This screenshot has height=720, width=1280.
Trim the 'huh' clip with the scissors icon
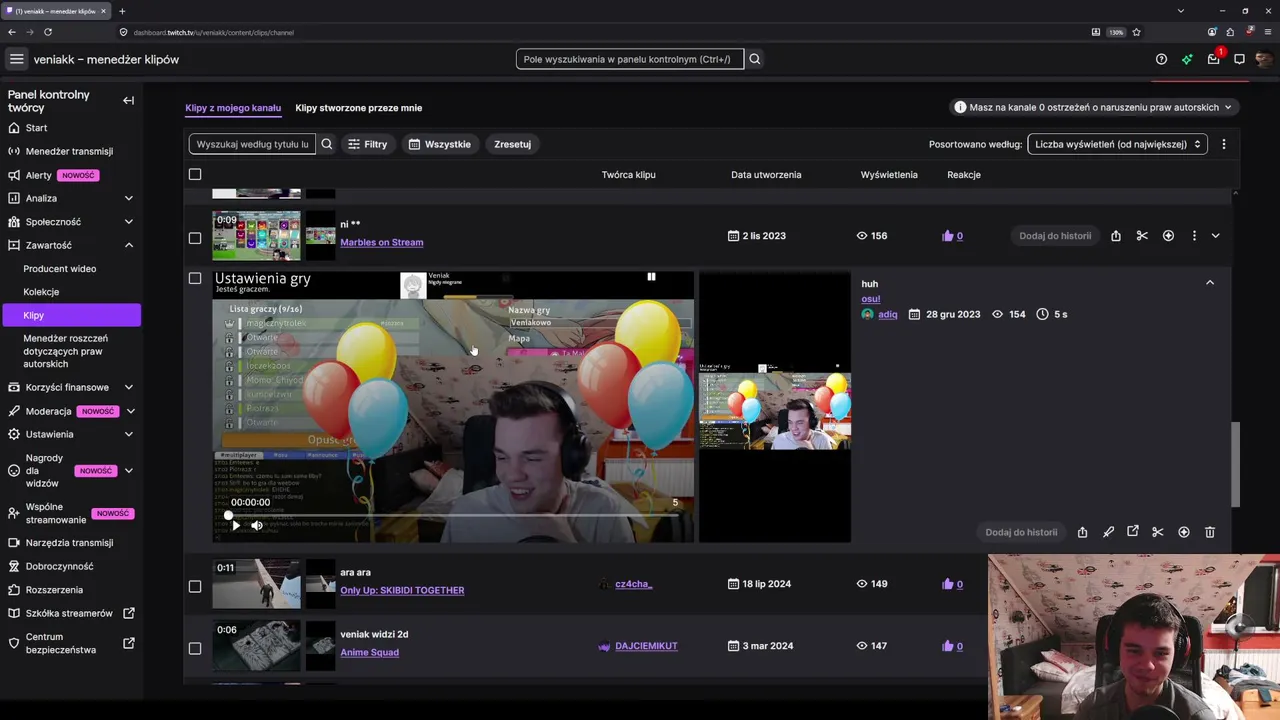point(1158,532)
